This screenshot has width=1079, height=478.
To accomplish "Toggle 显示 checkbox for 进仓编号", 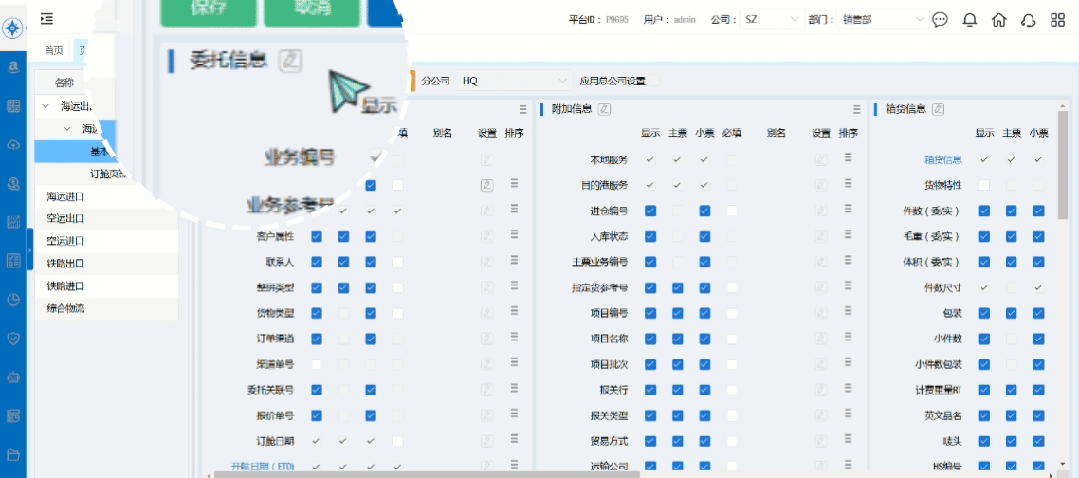I will click(650, 210).
